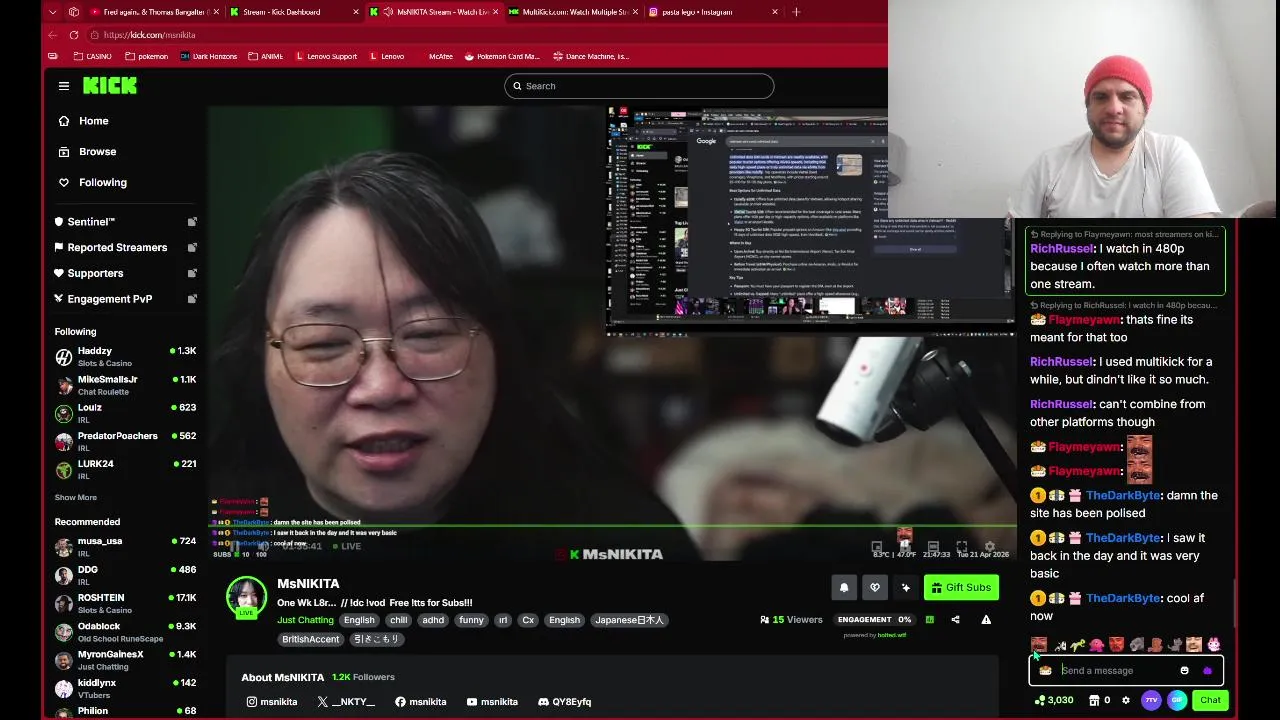This screenshot has height=720, width=1280.
Task: Toggle the Supporters sidebar option
Action: point(126,273)
